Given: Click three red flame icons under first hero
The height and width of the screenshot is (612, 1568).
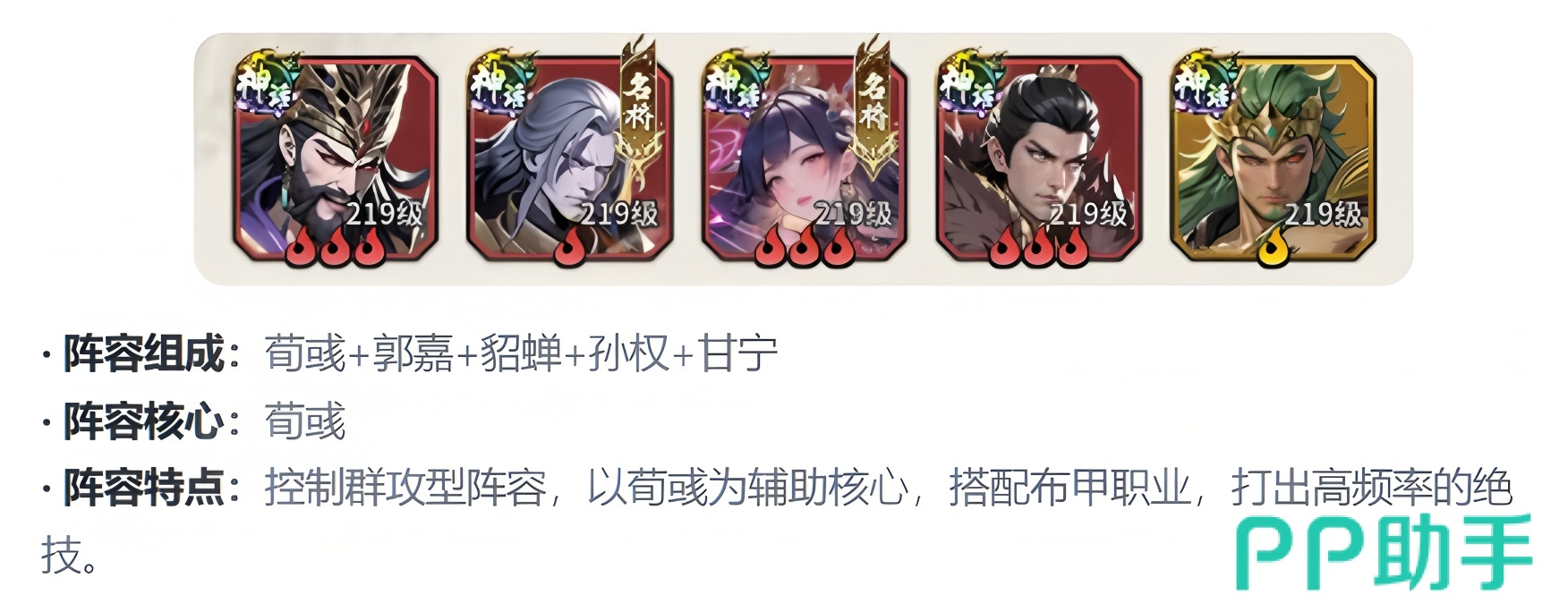Looking at the screenshot, I should tap(336, 248).
